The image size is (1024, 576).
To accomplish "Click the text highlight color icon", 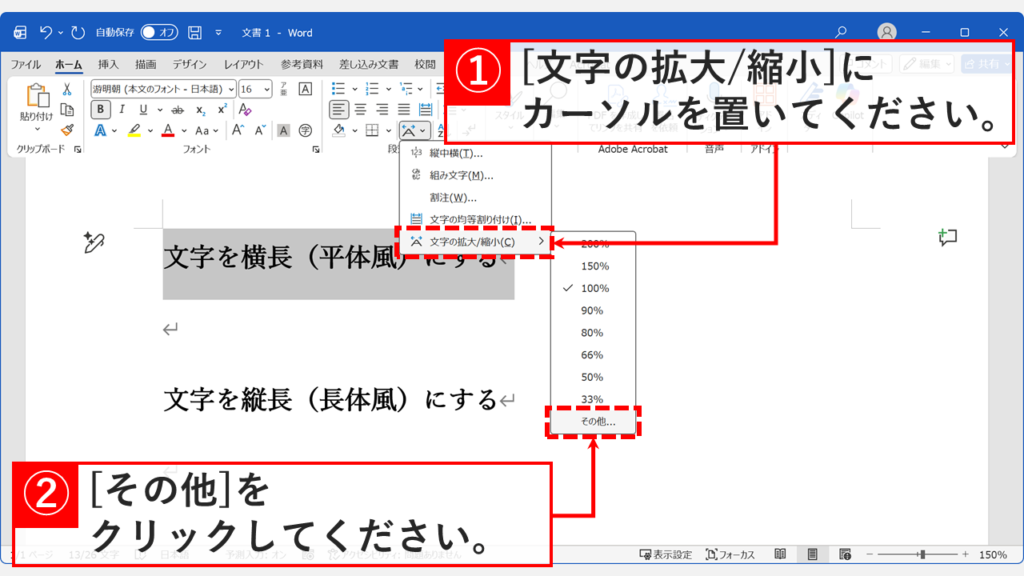I will pyautogui.click(x=135, y=130).
